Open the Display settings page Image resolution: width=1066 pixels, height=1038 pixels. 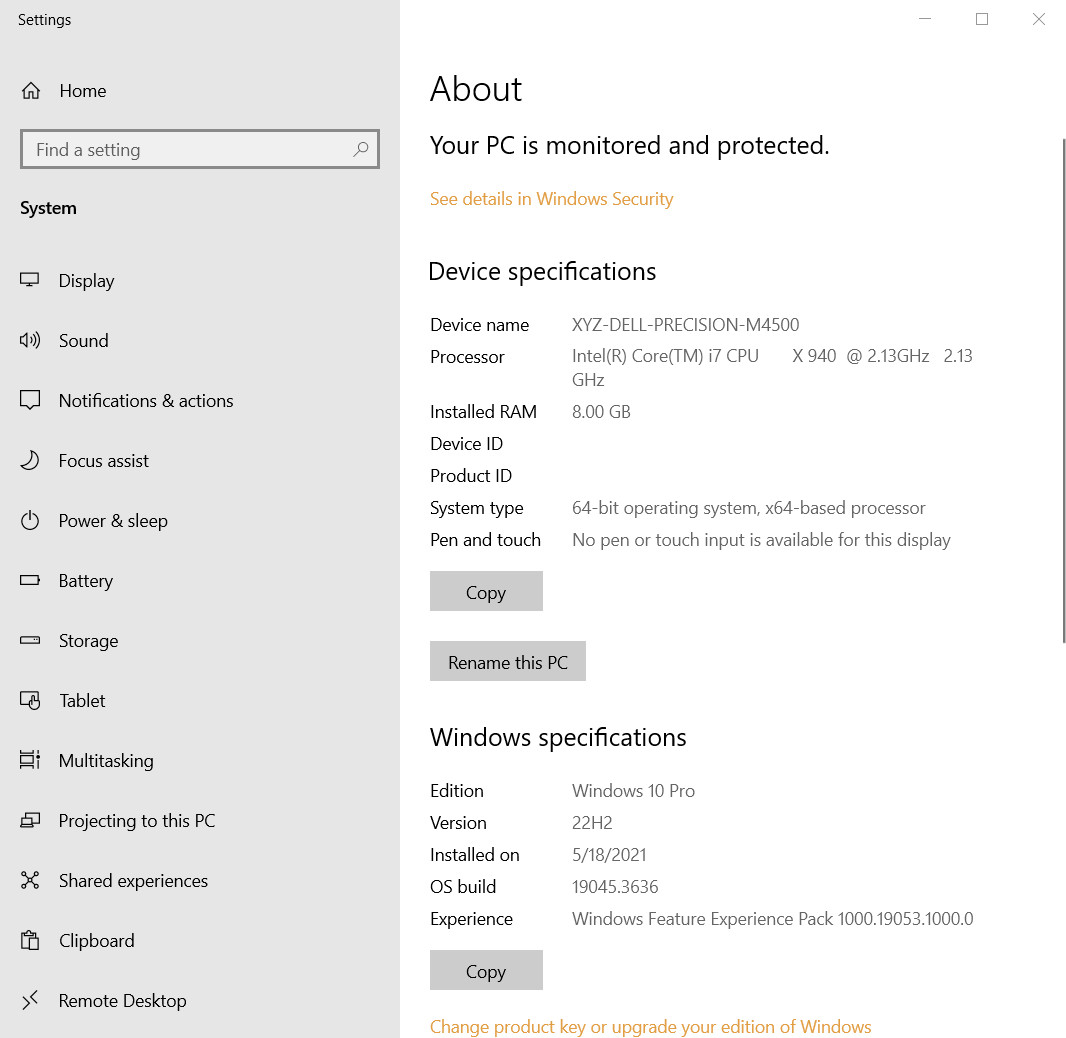[x=86, y=281]
